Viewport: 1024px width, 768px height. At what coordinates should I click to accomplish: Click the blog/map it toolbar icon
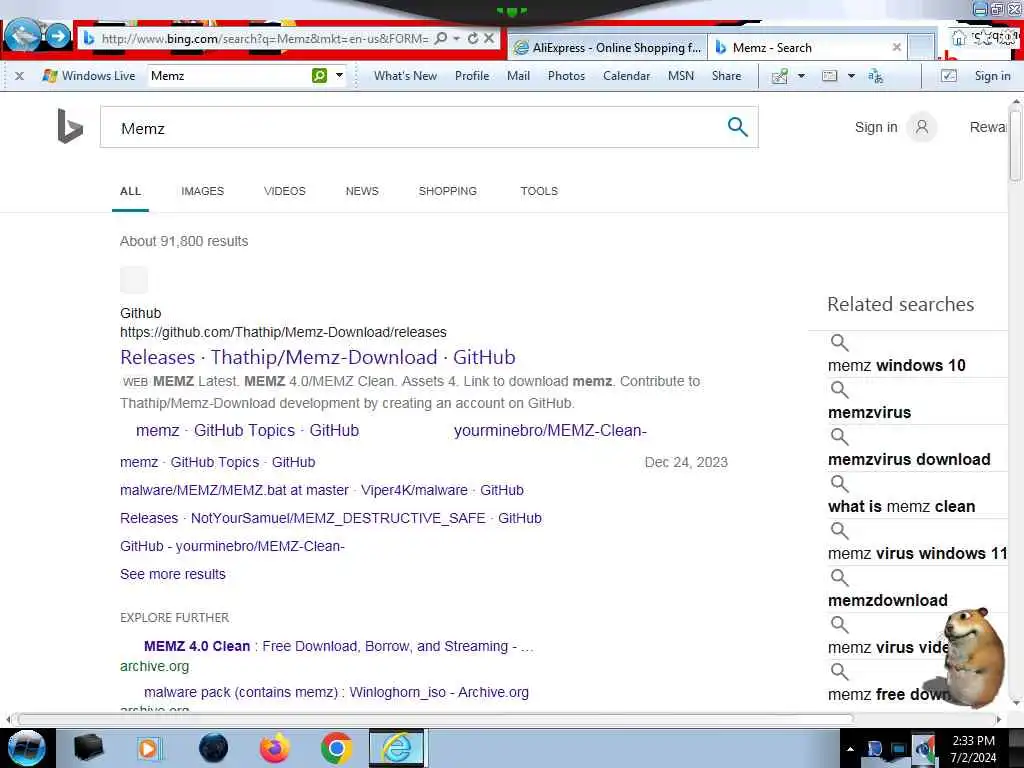(779, 76)
